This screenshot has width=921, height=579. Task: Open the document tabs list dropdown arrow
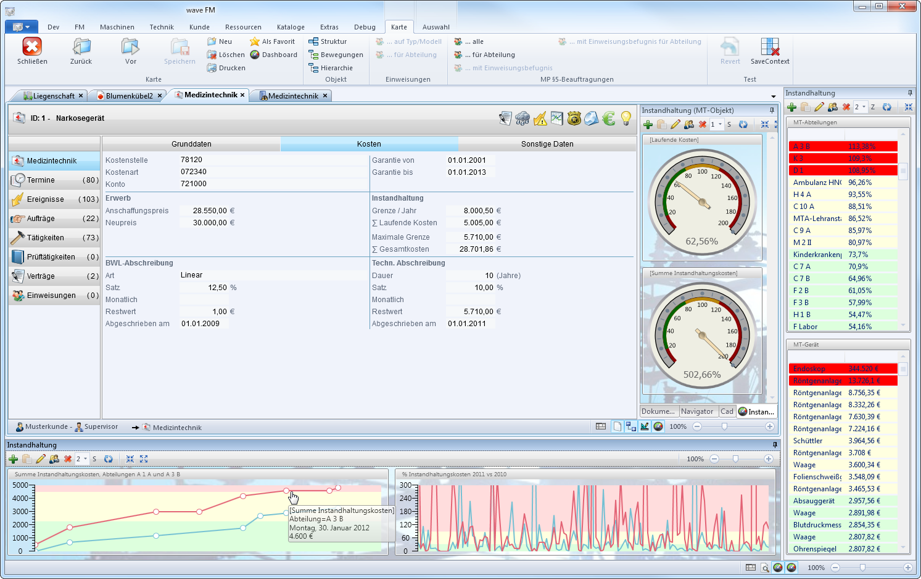[x=773, y=97]
